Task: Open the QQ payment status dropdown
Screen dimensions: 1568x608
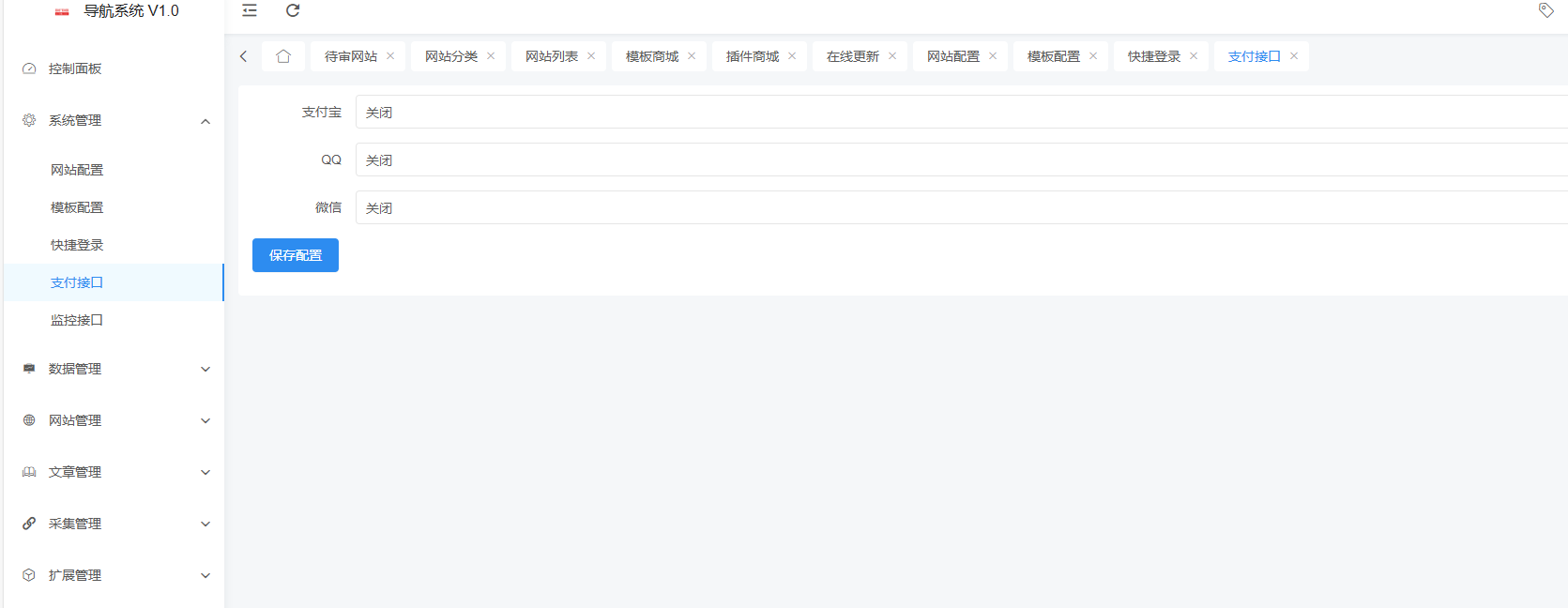Action: coord(962,160)
